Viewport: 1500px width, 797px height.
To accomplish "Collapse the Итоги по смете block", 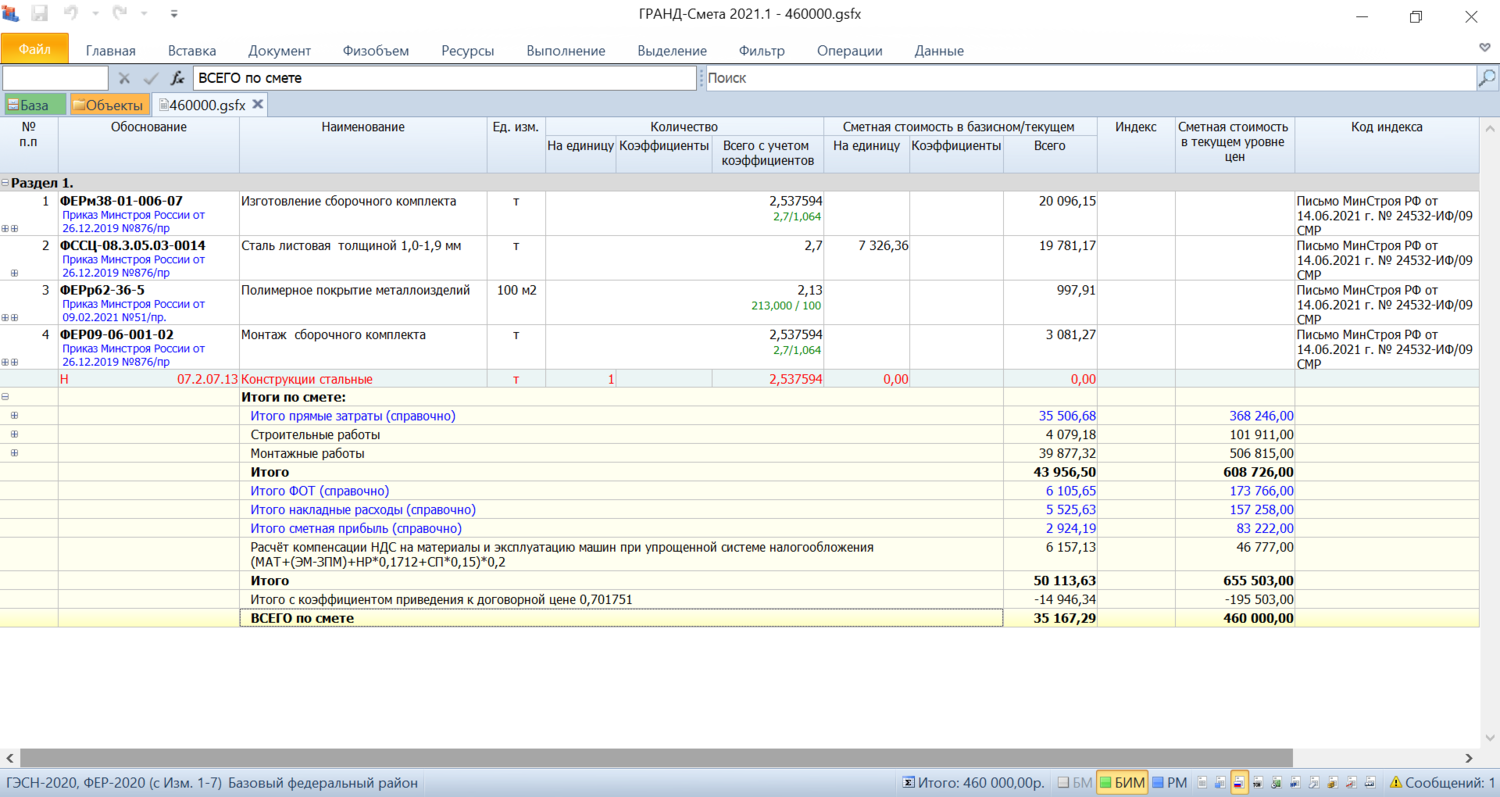I will coord(6,397).
